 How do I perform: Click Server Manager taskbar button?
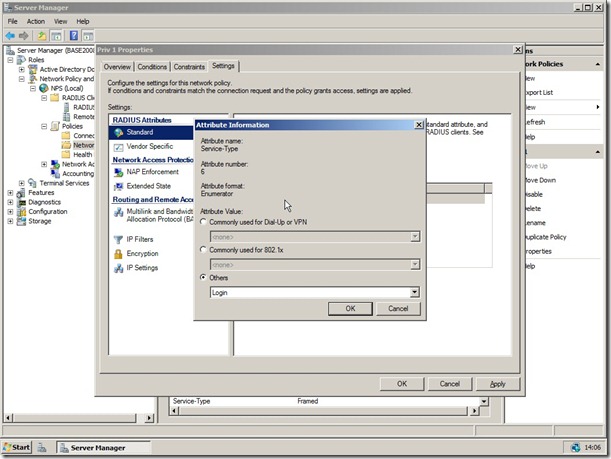[103, 448]
